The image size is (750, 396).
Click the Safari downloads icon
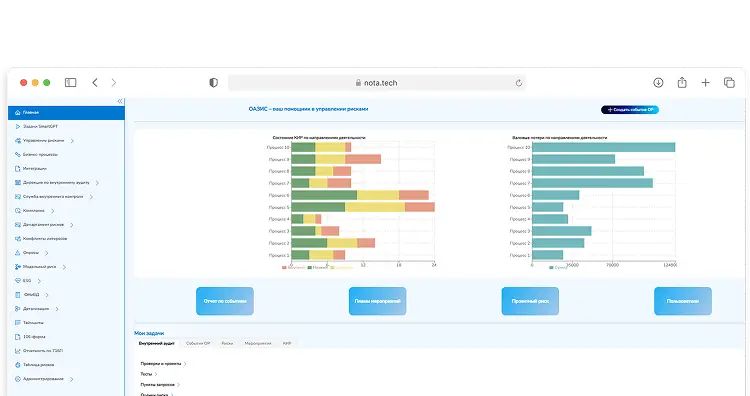tap(658, 83)
